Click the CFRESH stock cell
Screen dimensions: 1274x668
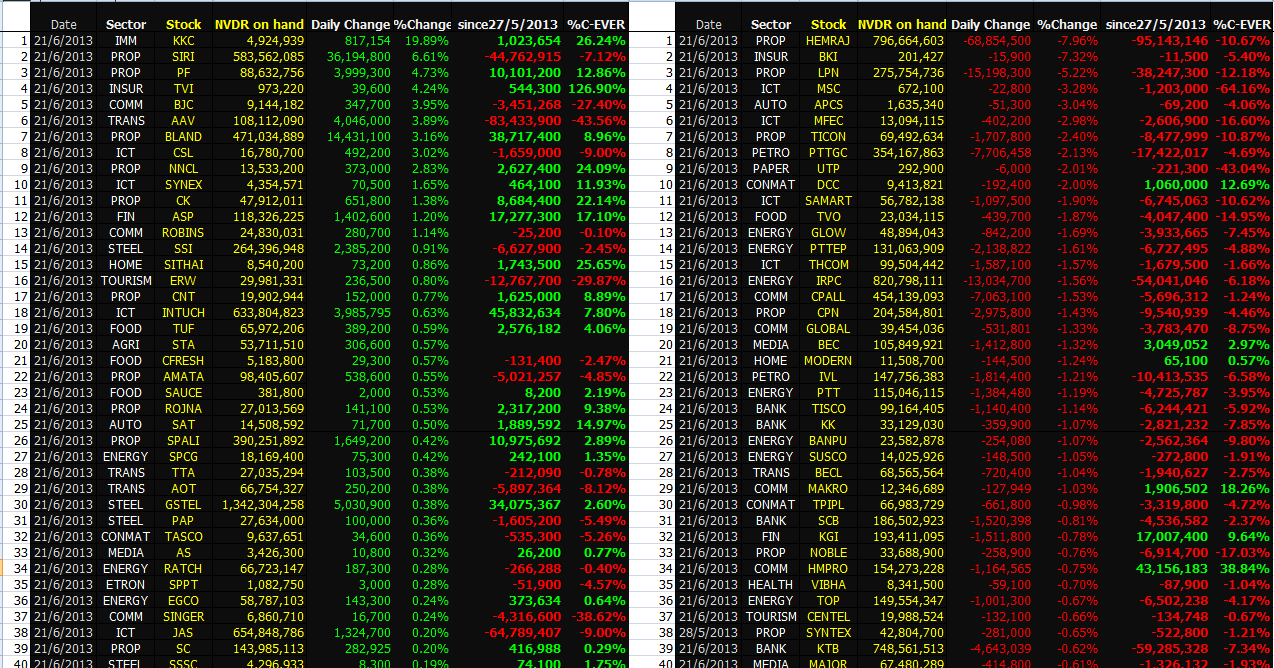[184, 361]
